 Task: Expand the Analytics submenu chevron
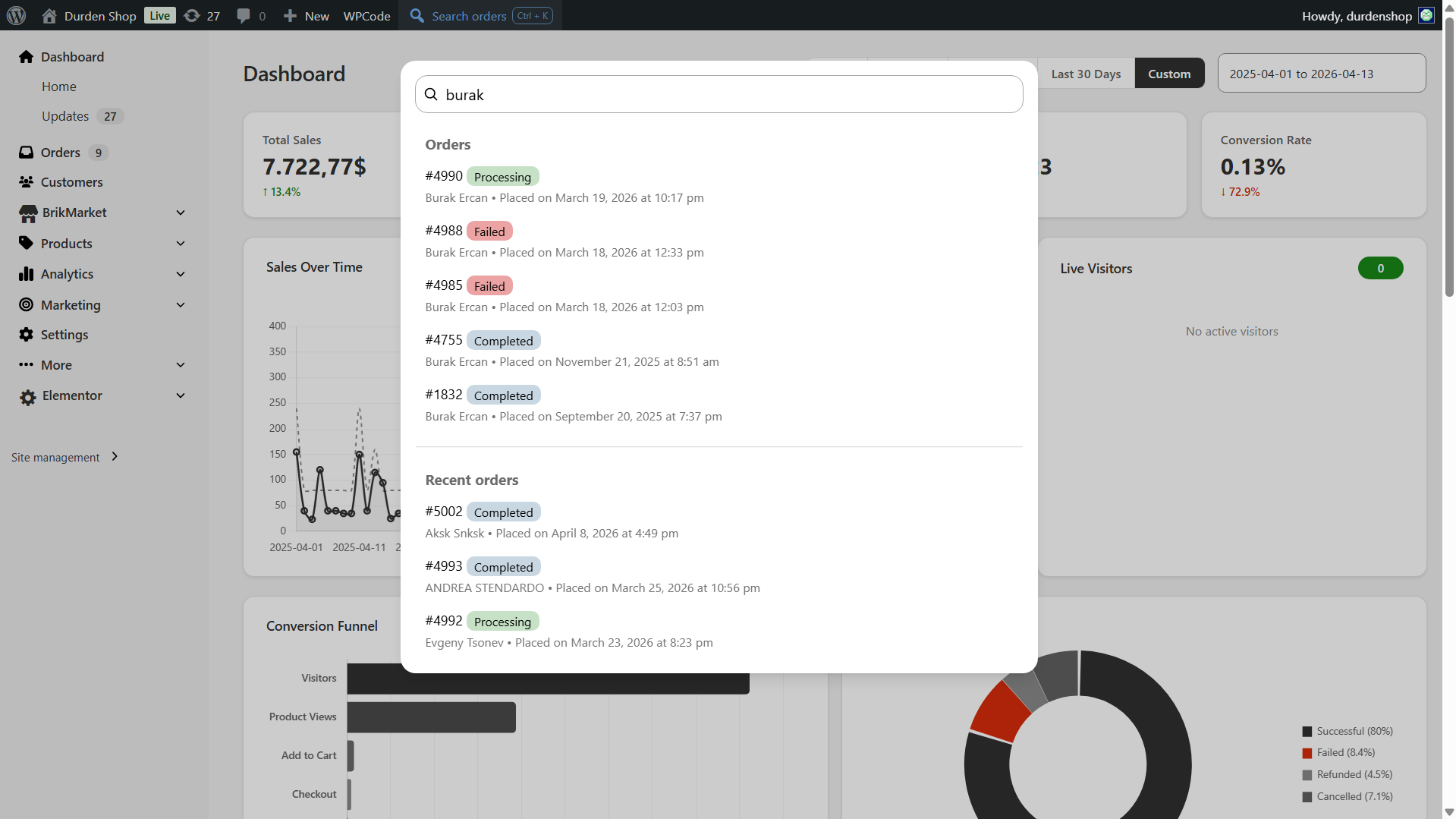(x=181, y=274)
